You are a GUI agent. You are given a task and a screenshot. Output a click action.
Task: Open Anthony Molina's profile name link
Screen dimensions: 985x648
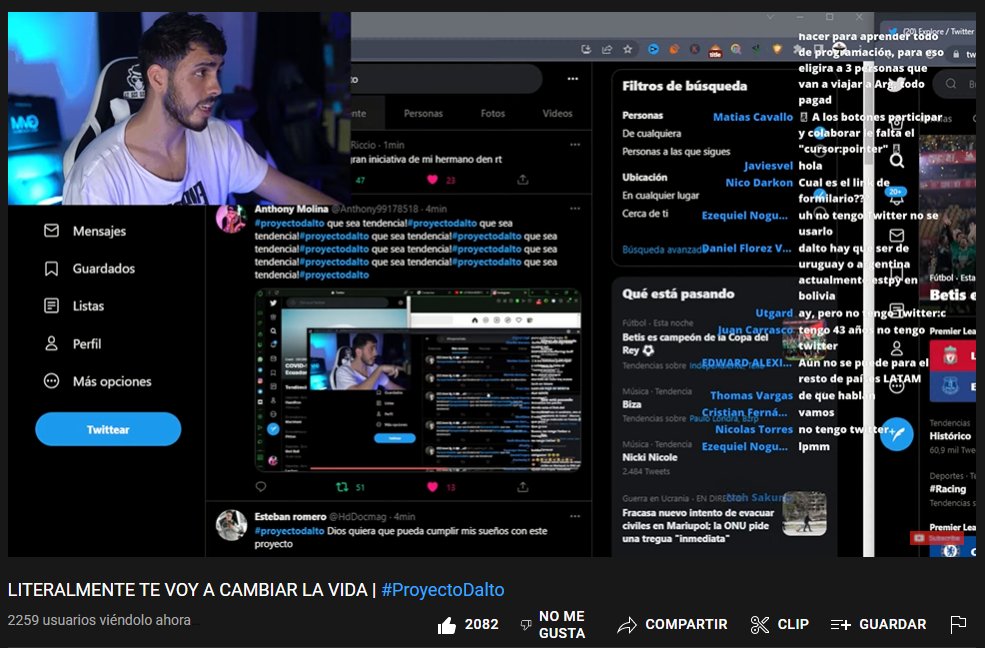tap(291, 208)
